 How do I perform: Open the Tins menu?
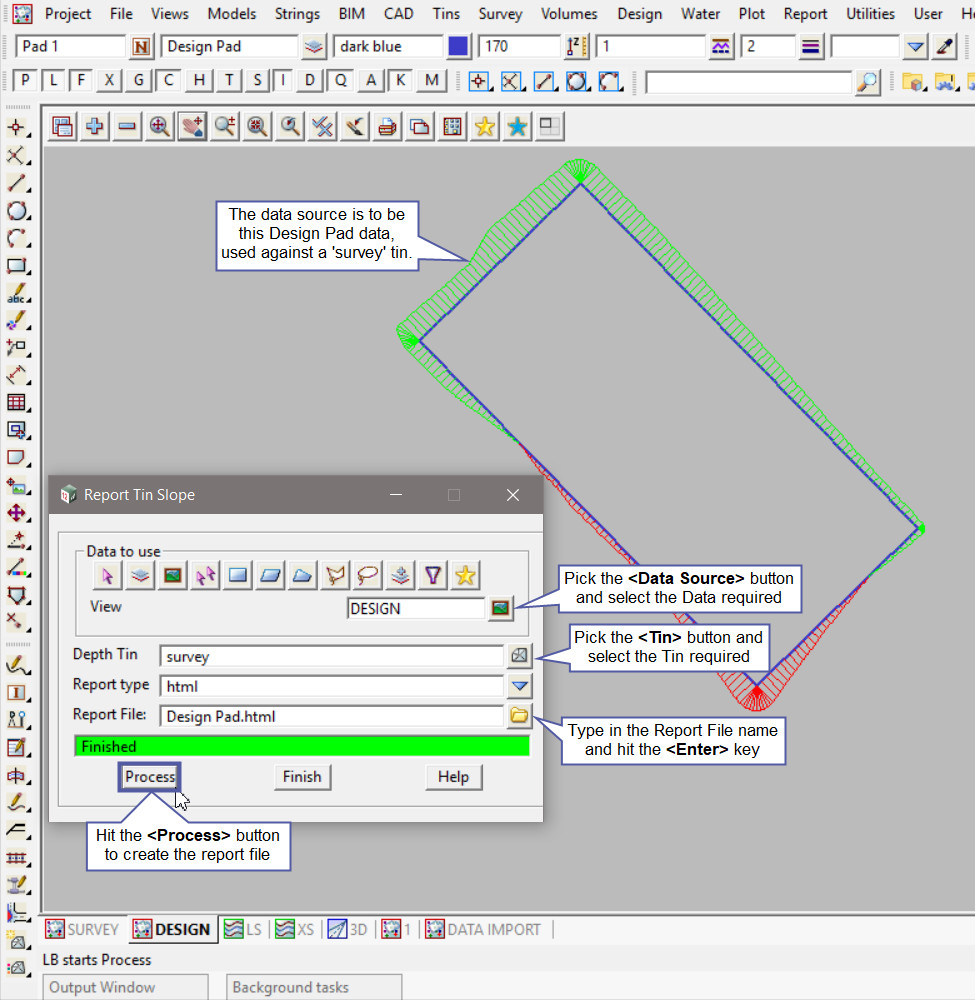[x=446, y=14]
